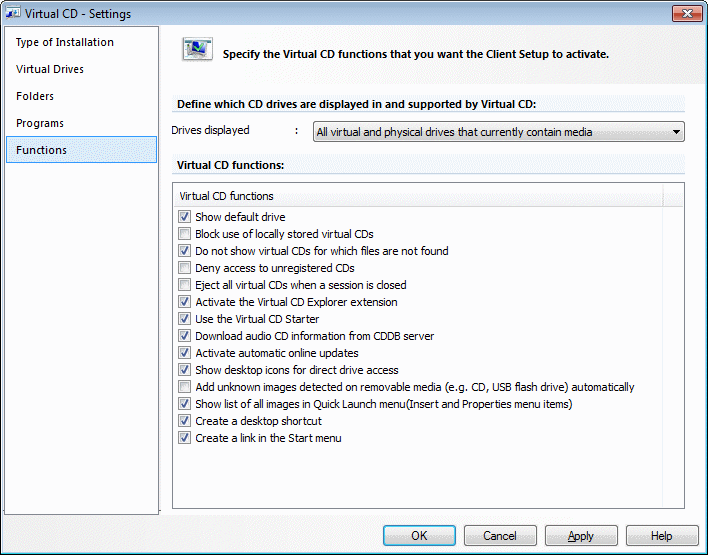Click the Virtual CD title bar icon
708x555 pixels.
point(13,13)
